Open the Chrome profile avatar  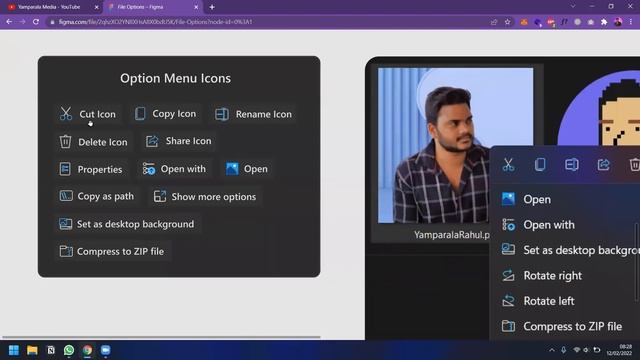(618, 22)
